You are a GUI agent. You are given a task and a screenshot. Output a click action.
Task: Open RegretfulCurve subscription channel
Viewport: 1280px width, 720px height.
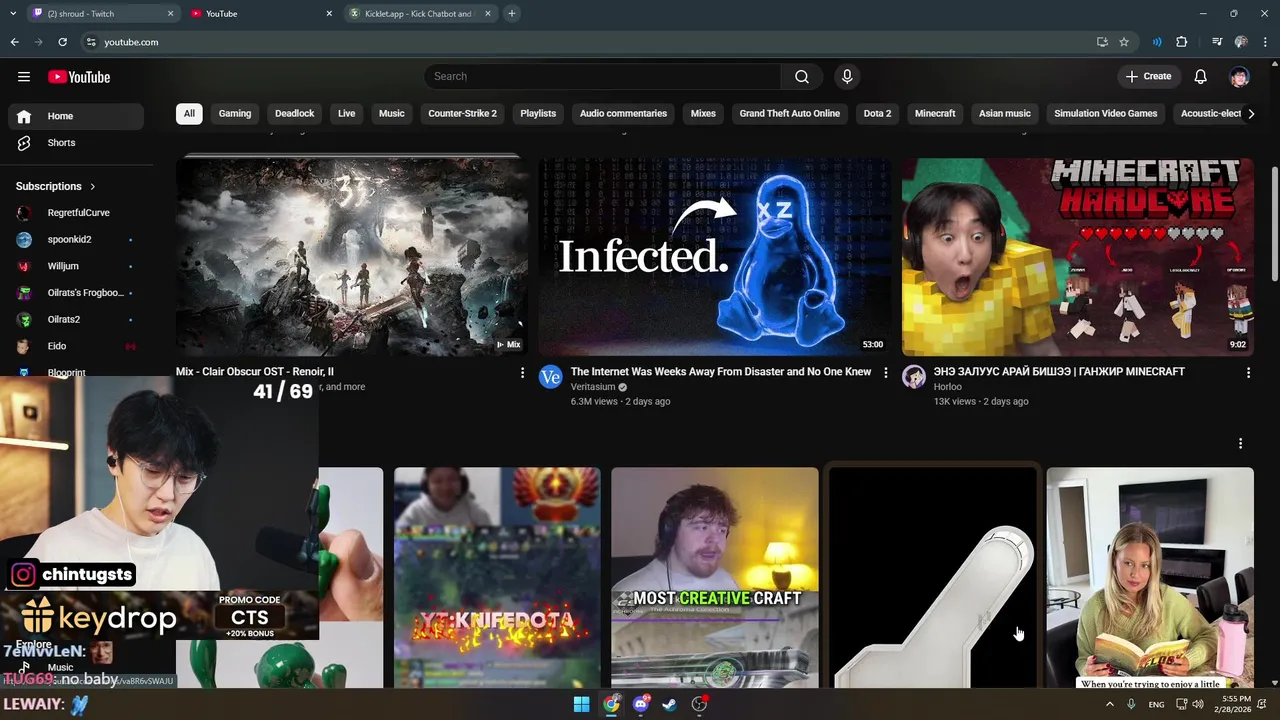(77, 213)
